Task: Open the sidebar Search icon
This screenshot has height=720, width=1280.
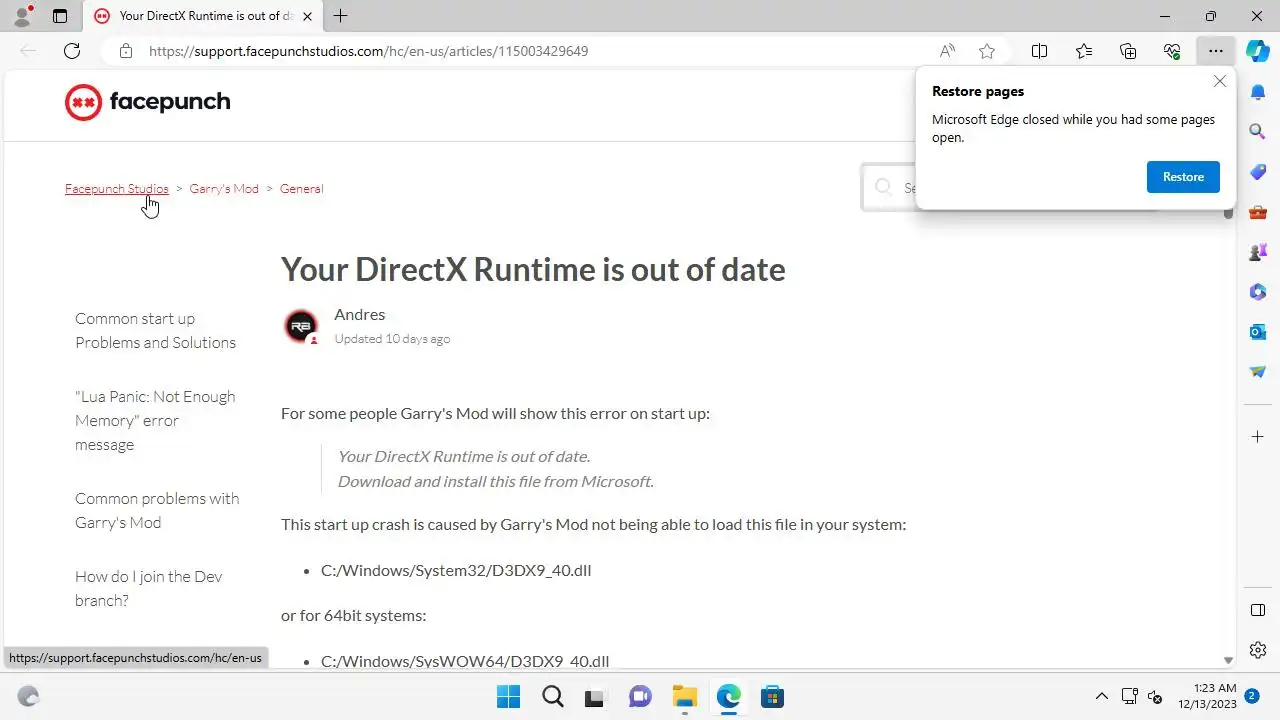Action: tap(1258, 131)
